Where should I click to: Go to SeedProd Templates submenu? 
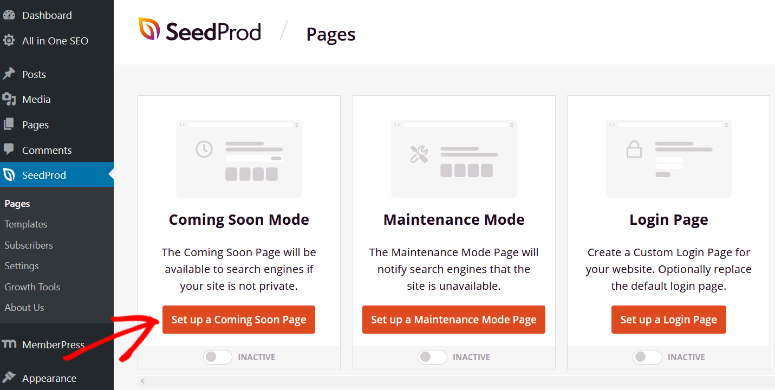coord(26,224)
